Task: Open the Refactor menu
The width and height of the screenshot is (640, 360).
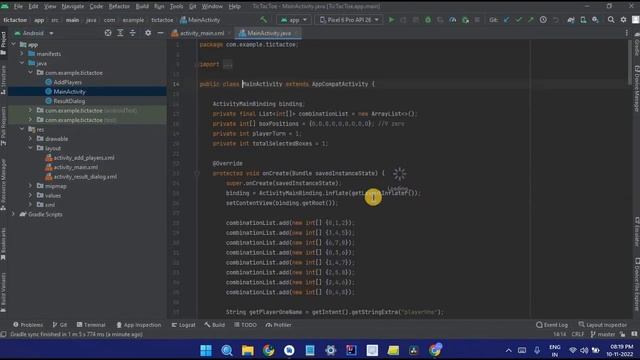Action: point(119,7)
